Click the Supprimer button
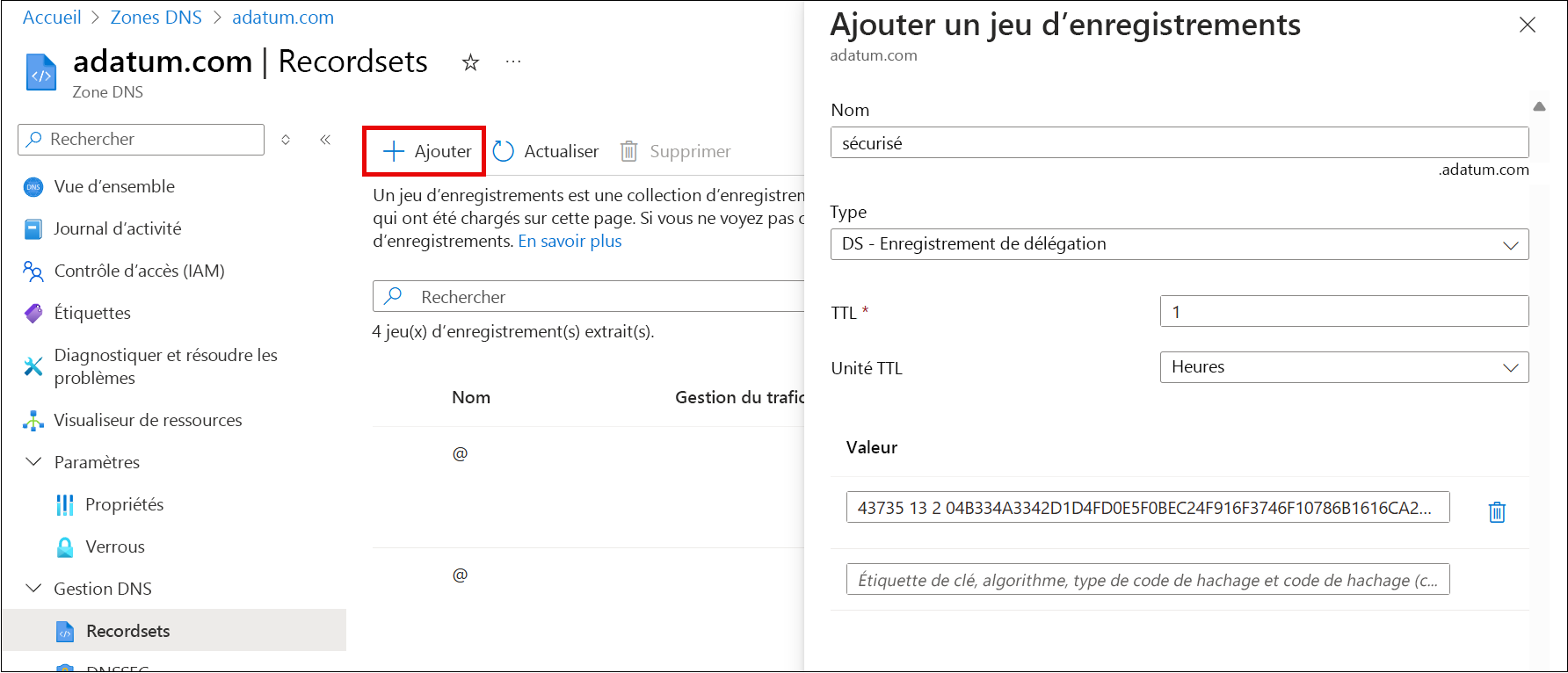Image resolution: width=1568 pixels, height=673 pixels. [676, 151]
